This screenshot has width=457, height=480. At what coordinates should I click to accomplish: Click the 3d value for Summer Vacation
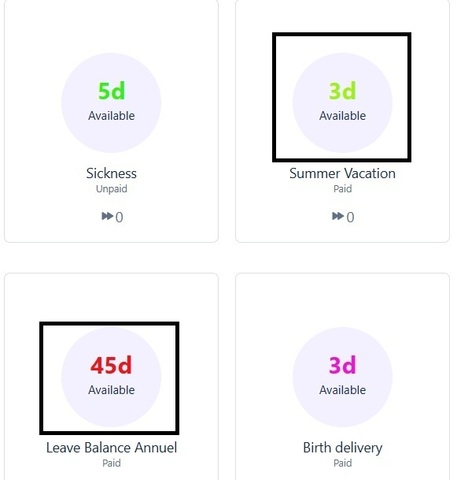[x=342, y=91]
